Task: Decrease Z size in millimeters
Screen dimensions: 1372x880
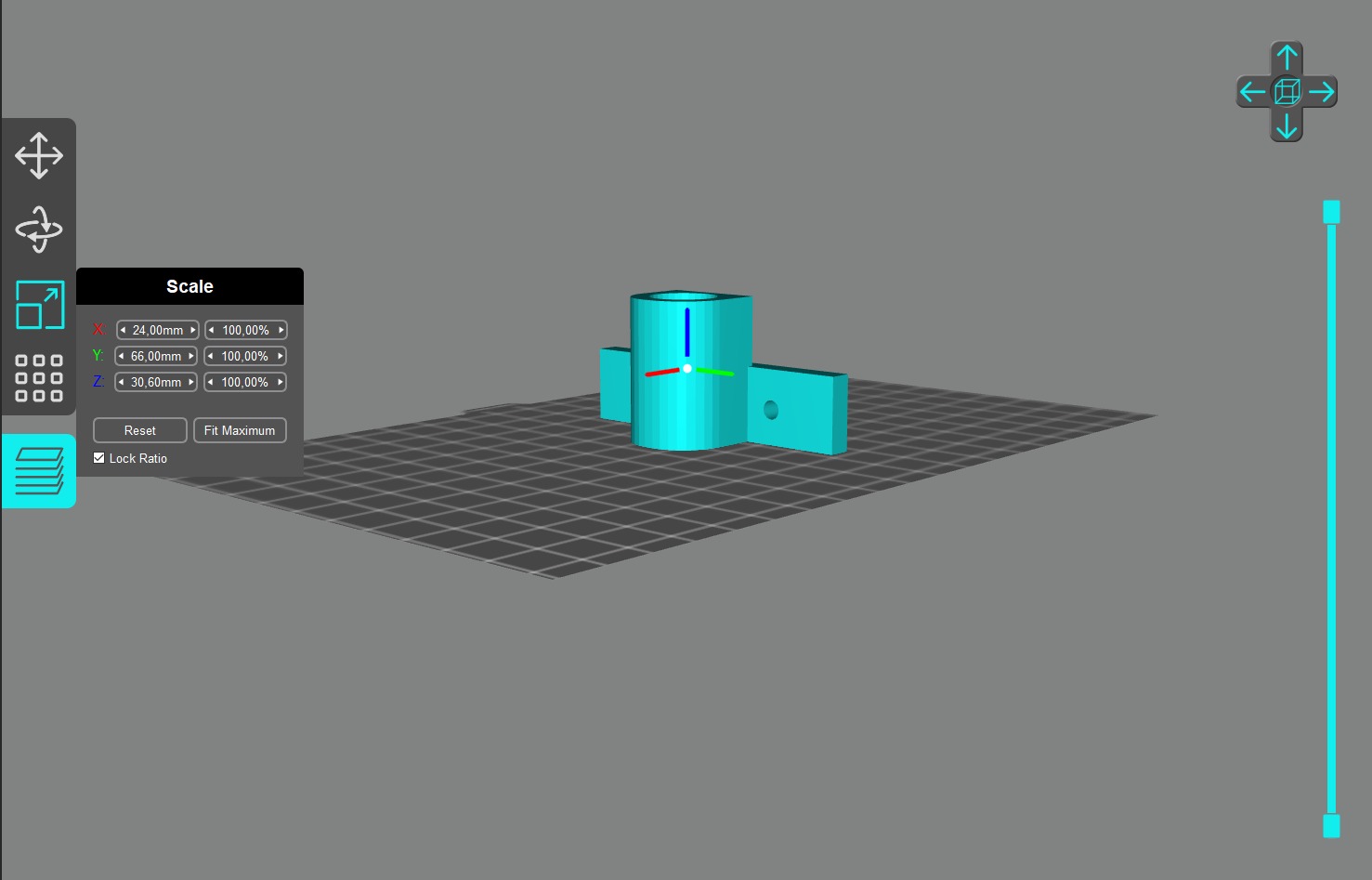Action: pyautogui.click(x=121, y=382)
